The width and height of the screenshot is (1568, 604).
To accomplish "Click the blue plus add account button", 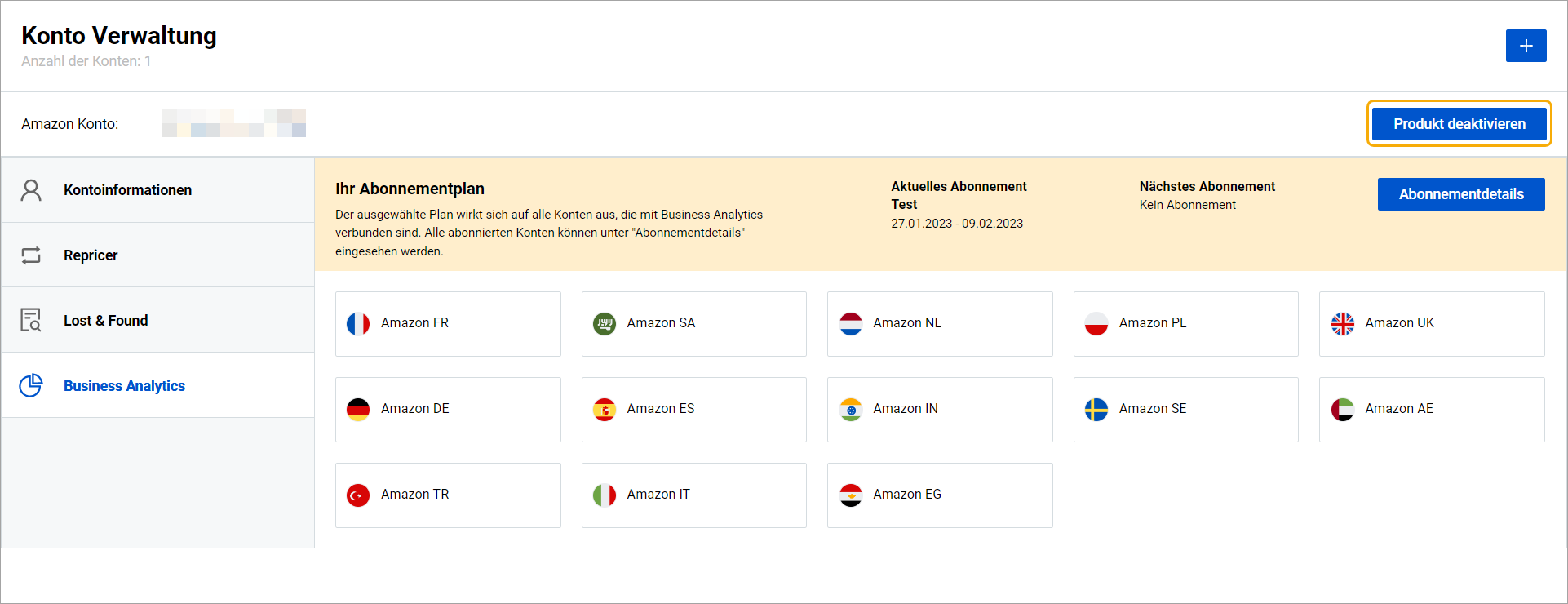I will 1526,46.
